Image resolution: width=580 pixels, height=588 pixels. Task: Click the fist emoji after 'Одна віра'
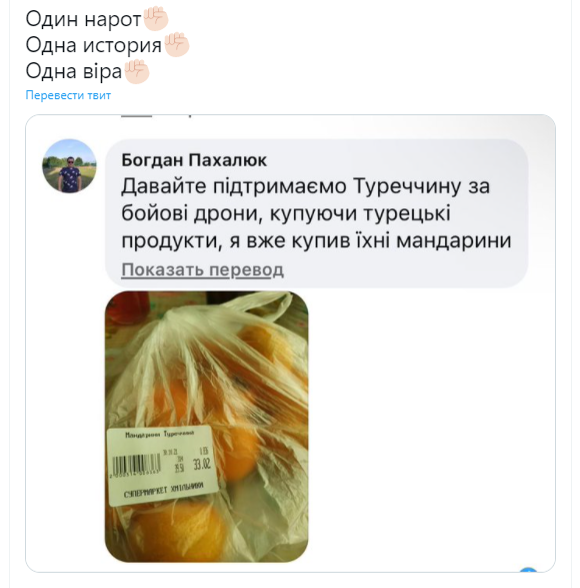[136, 71]
